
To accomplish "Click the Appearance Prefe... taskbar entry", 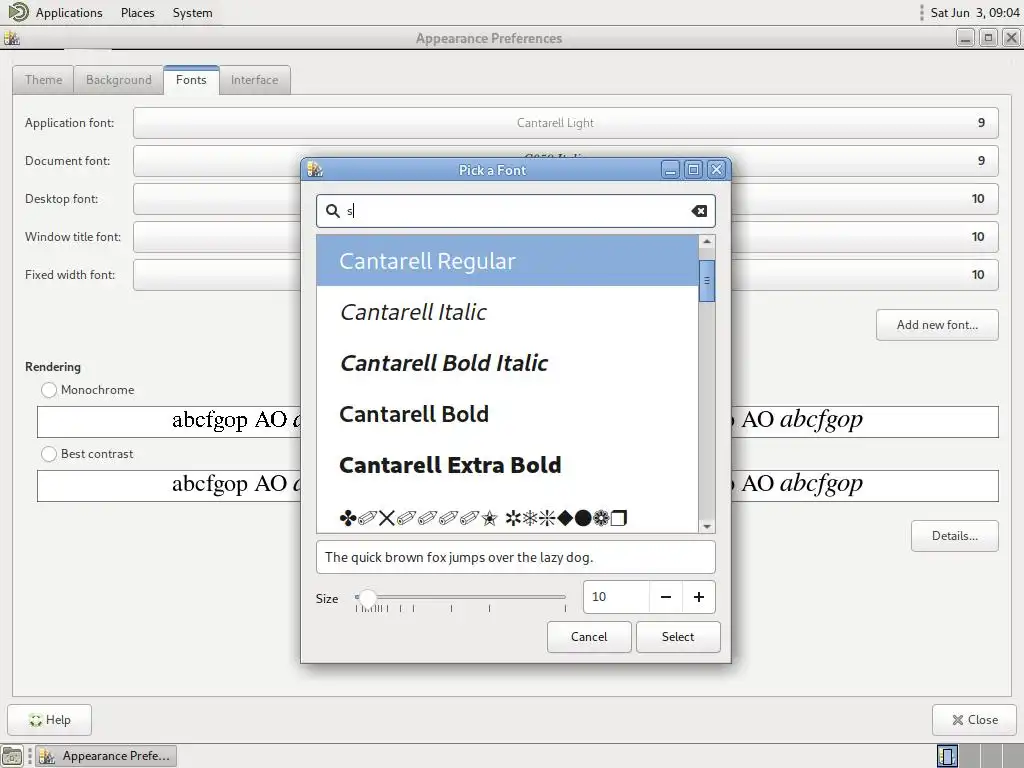I will [x=106, y=756].
